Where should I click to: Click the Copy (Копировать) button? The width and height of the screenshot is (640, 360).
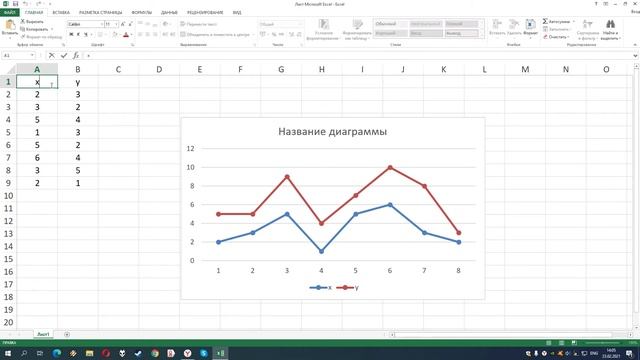click(35, 29)
